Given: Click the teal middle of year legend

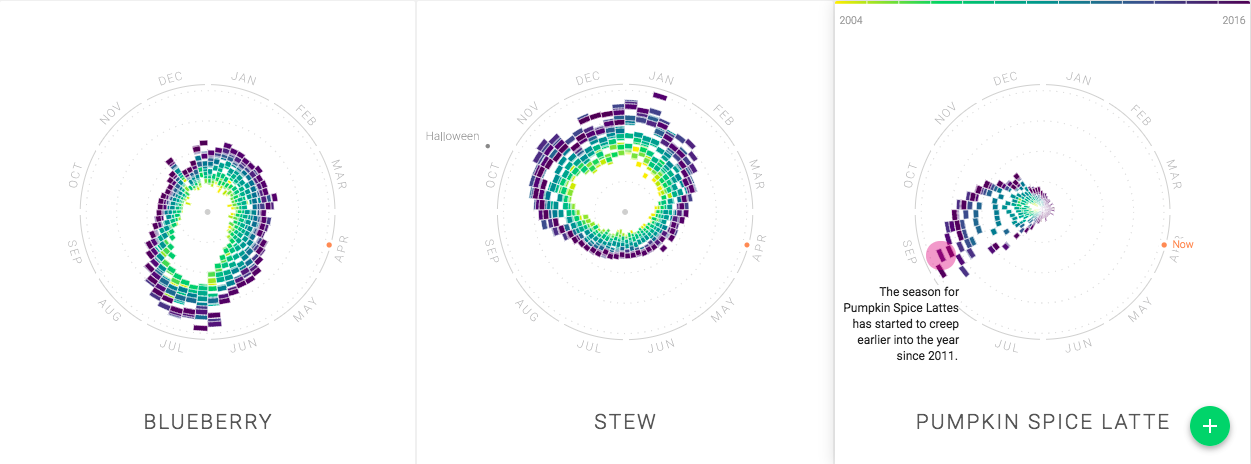Looking at the screenshot, I should [x=1043, y=2].
